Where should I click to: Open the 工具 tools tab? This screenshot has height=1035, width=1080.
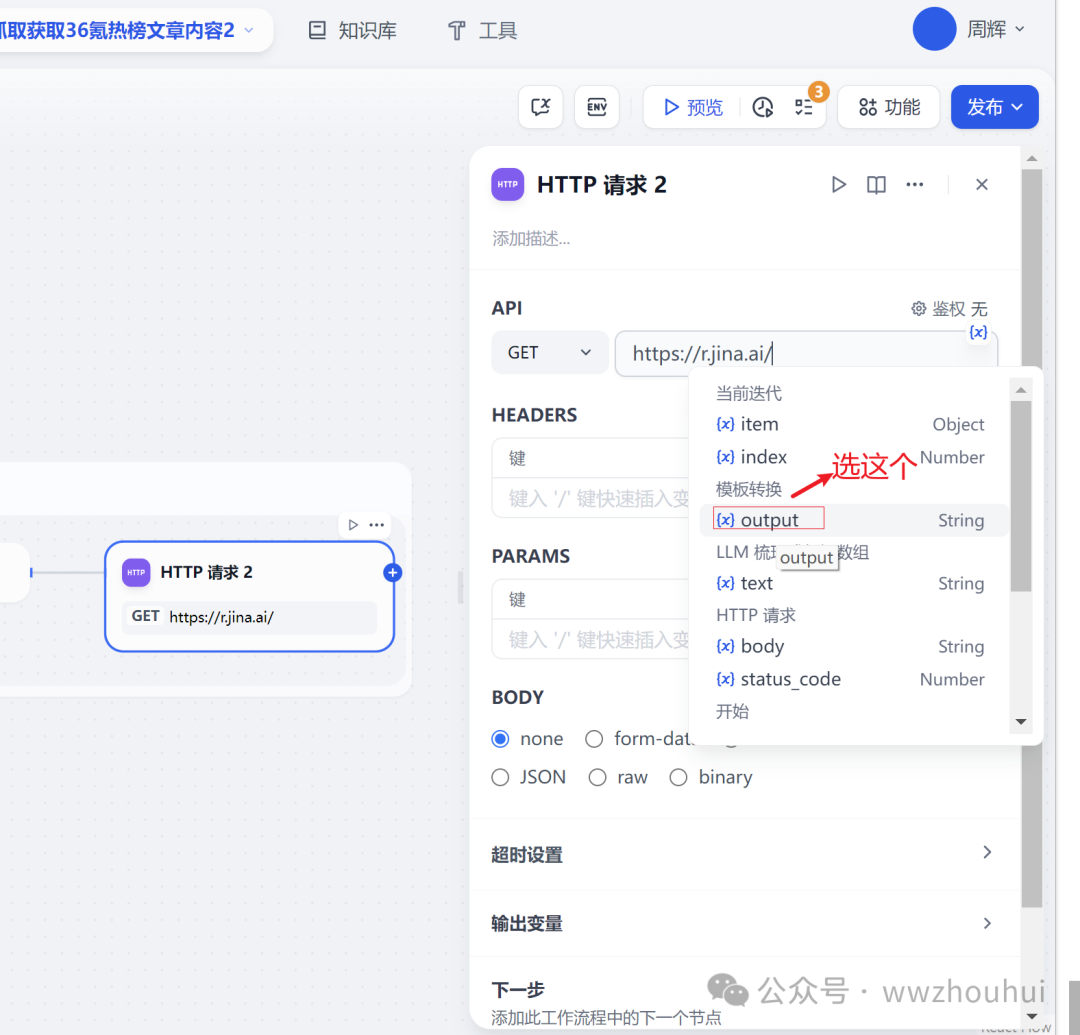tap(482, 30)
